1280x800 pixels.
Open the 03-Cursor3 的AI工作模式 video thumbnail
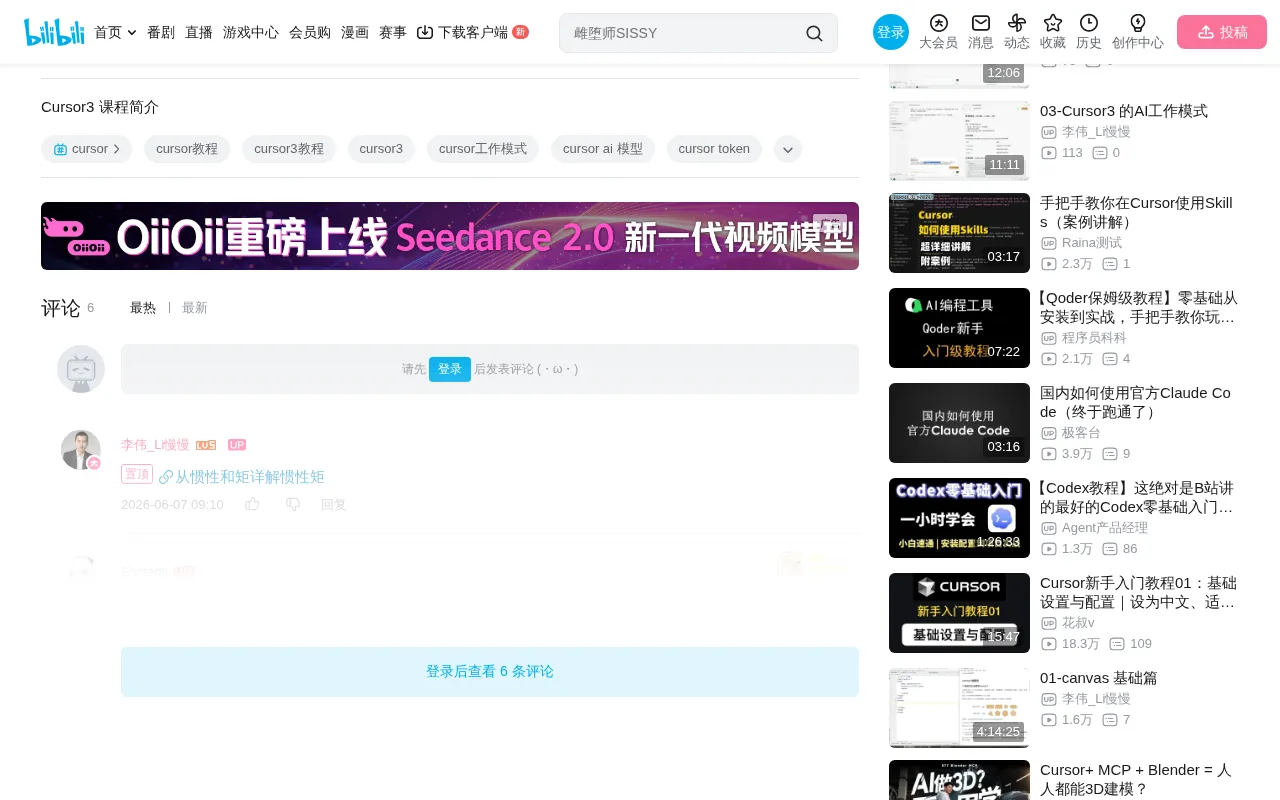click(959, 140)
